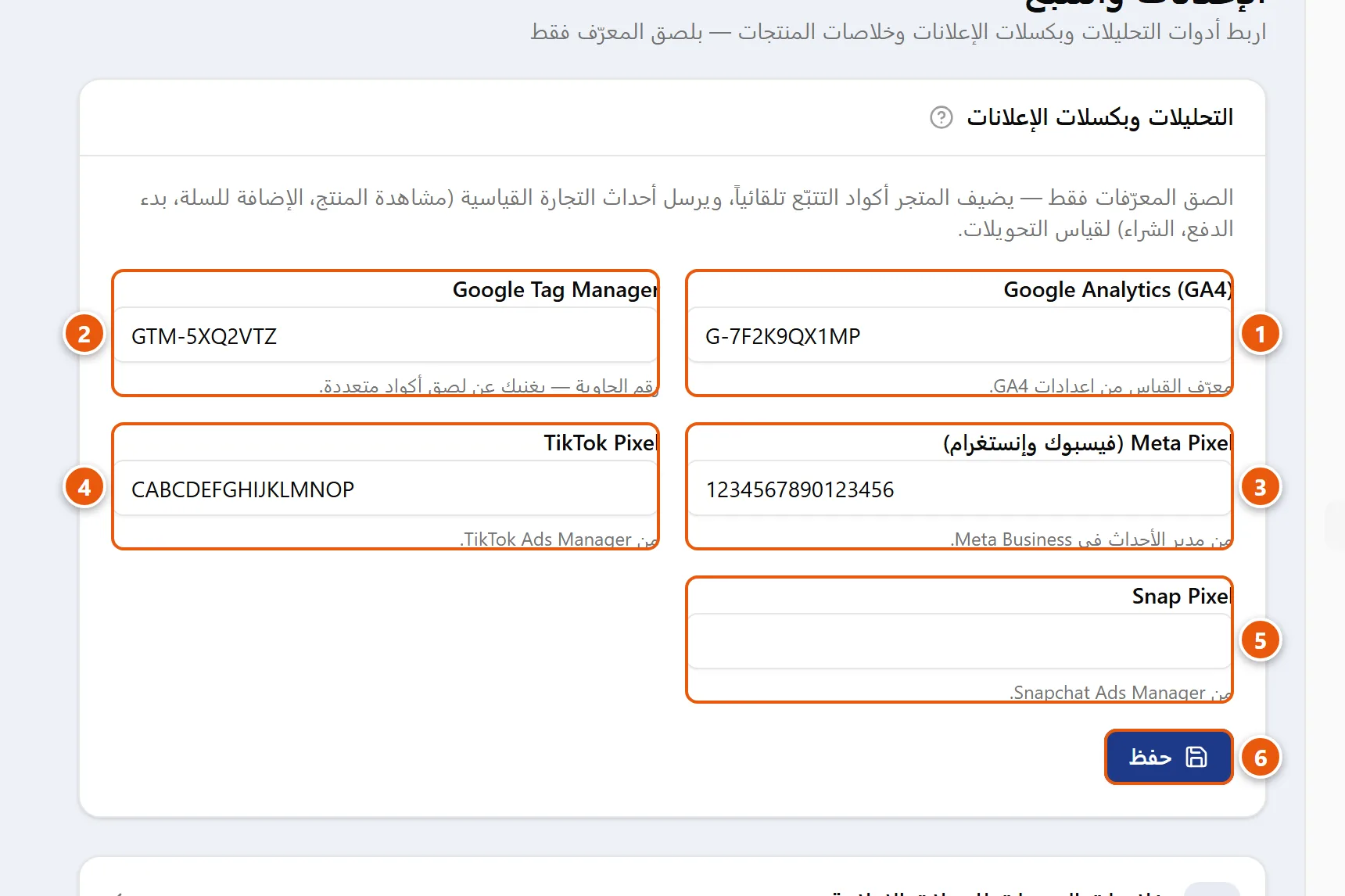Click the Google Tag Manager label
Screen dimensions: 1345x896
pyautogui.click(x=555, y=290)
